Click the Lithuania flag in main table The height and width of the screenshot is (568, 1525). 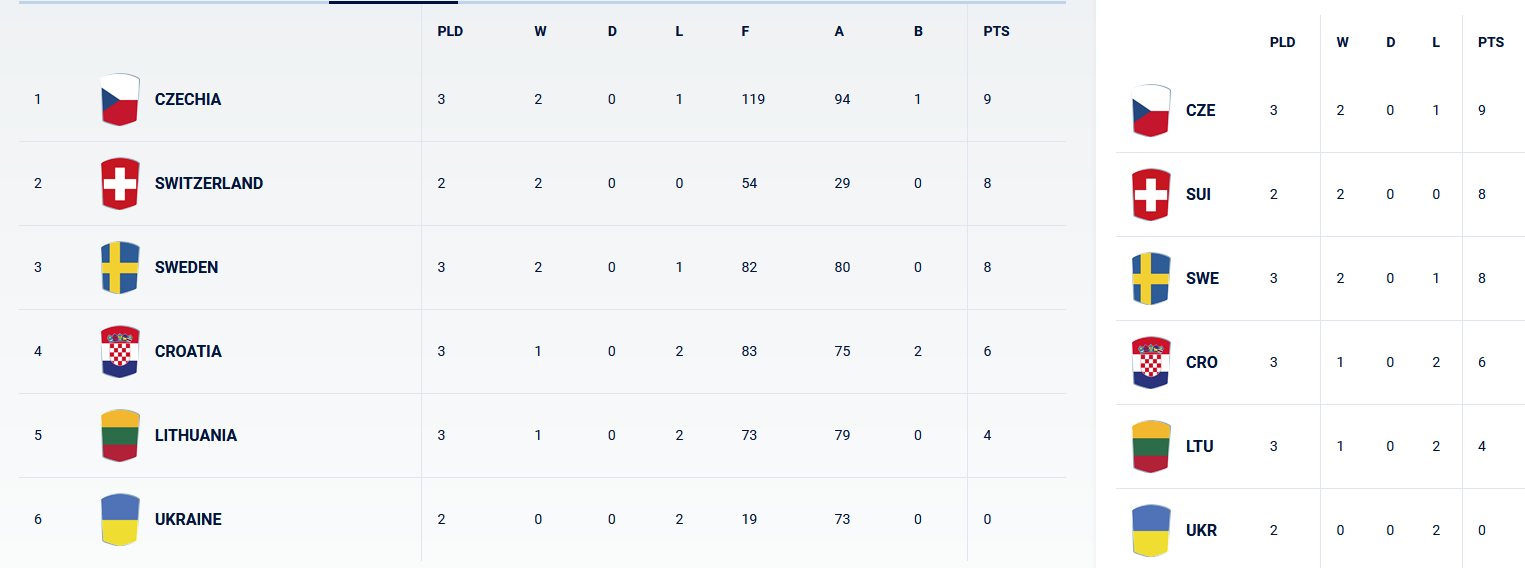[x=120, y=436]
